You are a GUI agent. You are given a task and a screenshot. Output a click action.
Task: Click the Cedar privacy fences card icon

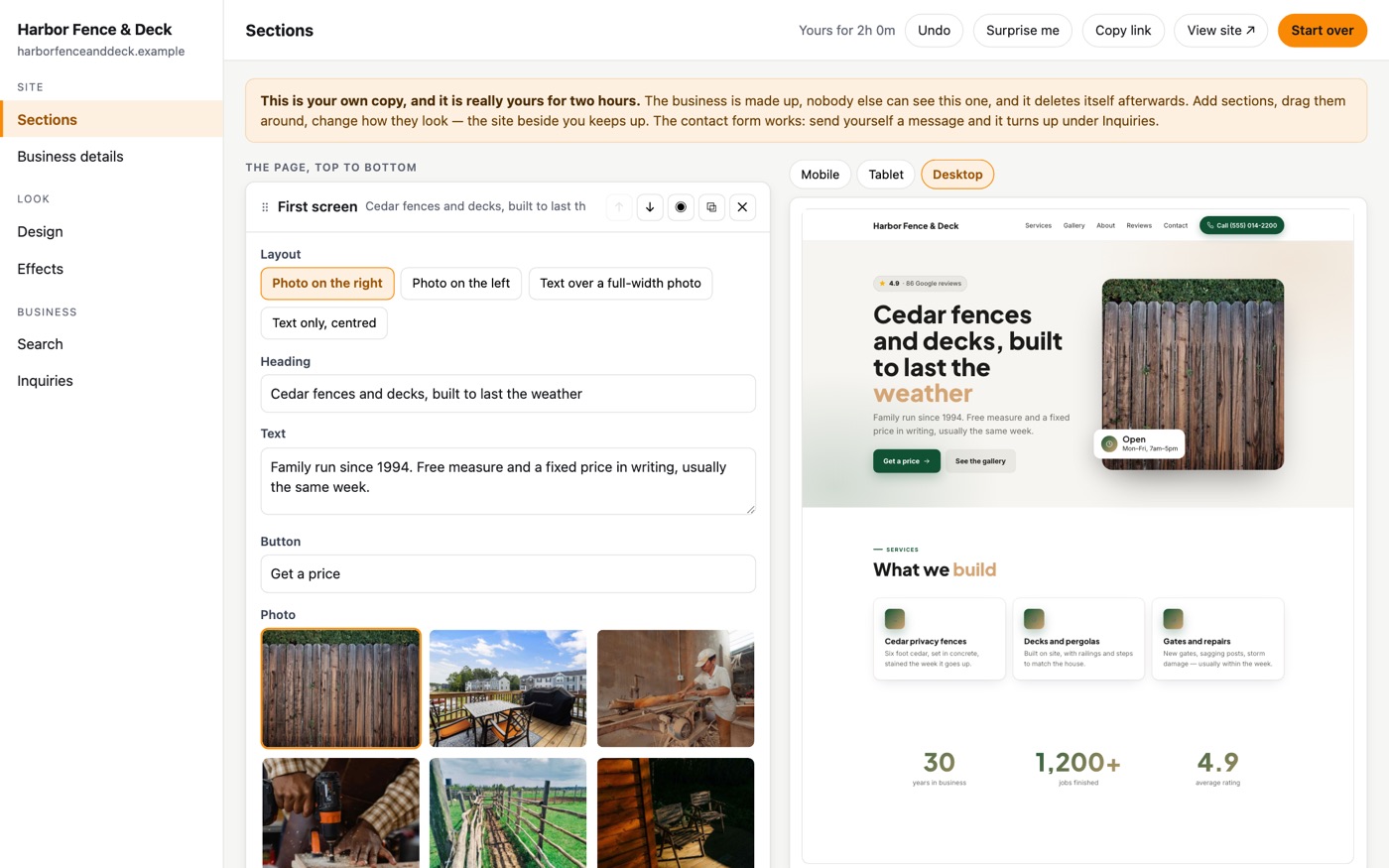pyautogui.click(x=895, y=619)
